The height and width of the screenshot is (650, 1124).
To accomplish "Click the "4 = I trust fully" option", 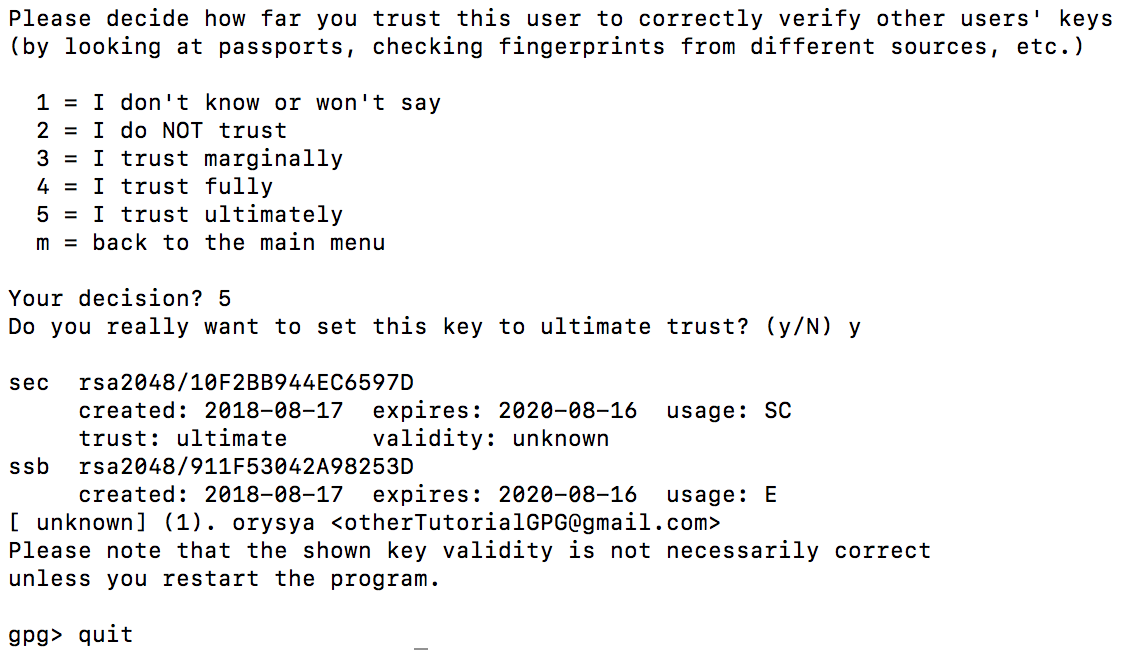I will pos(154,187).
